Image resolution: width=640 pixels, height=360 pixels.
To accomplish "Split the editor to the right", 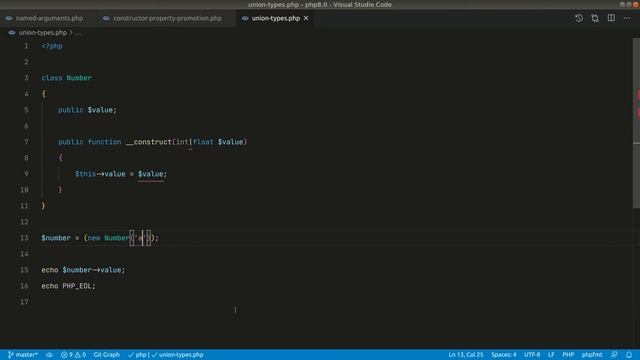I will tap(611, 18).
